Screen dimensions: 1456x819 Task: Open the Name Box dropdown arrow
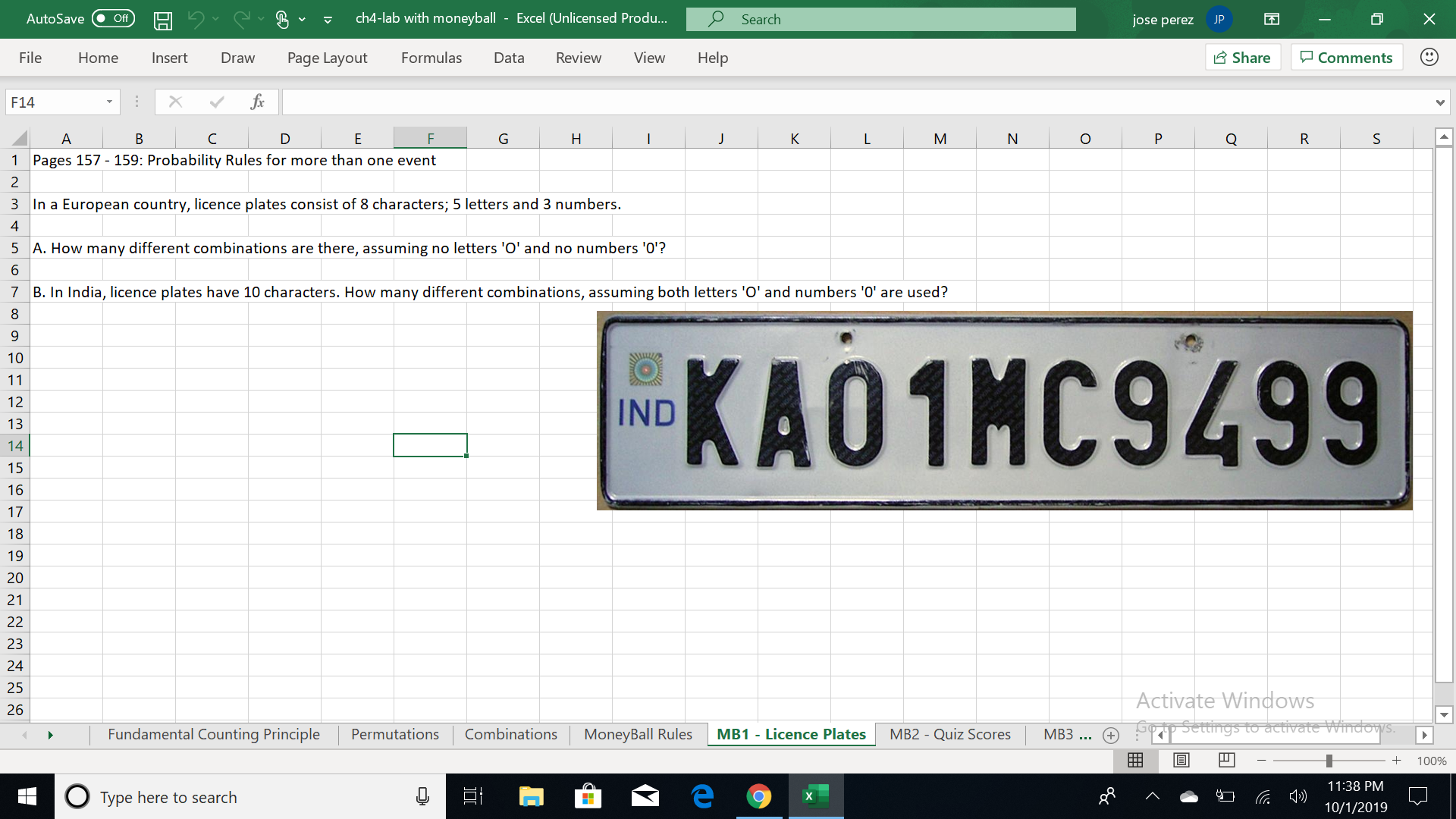click(109, 102)
